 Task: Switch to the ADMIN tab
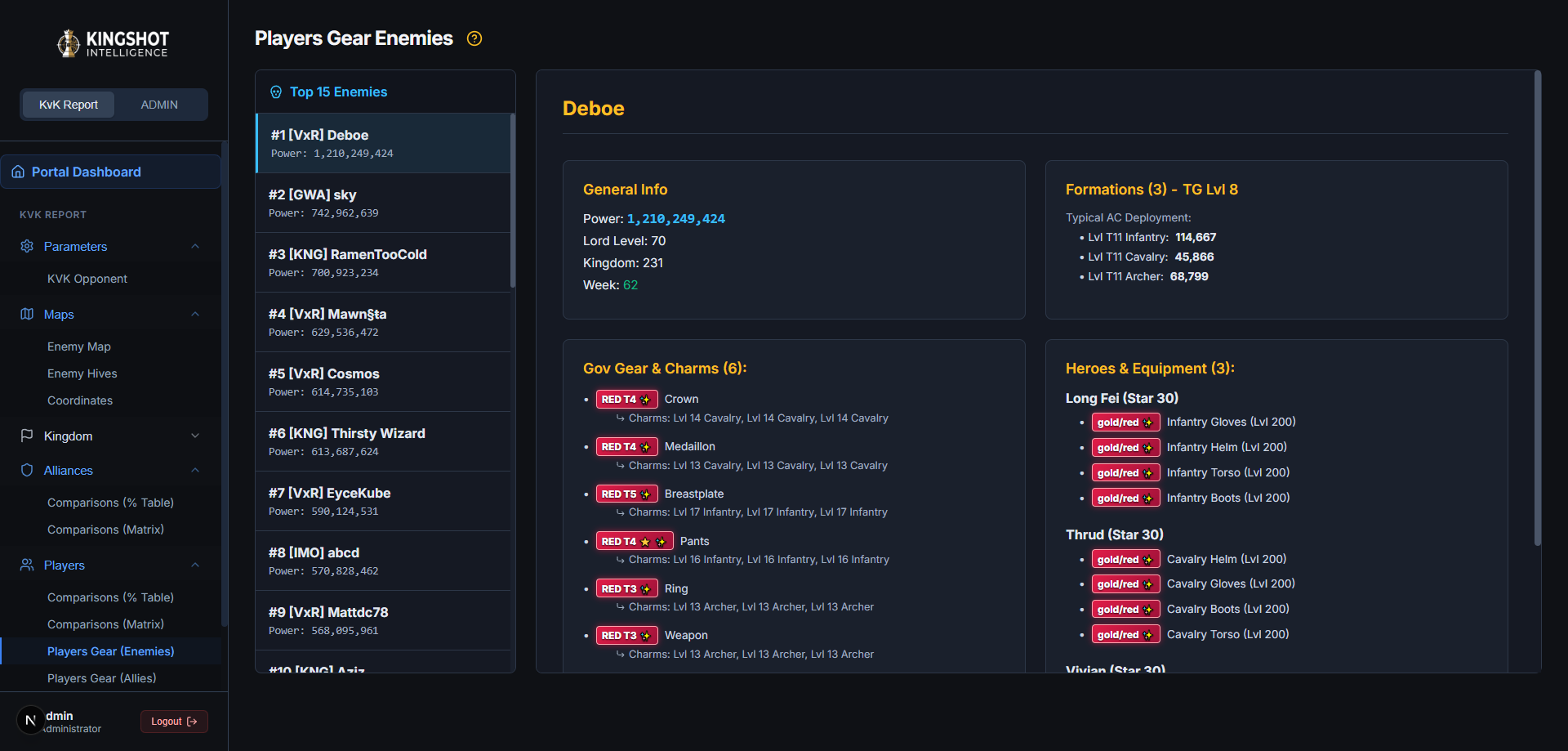click(159, 105)
